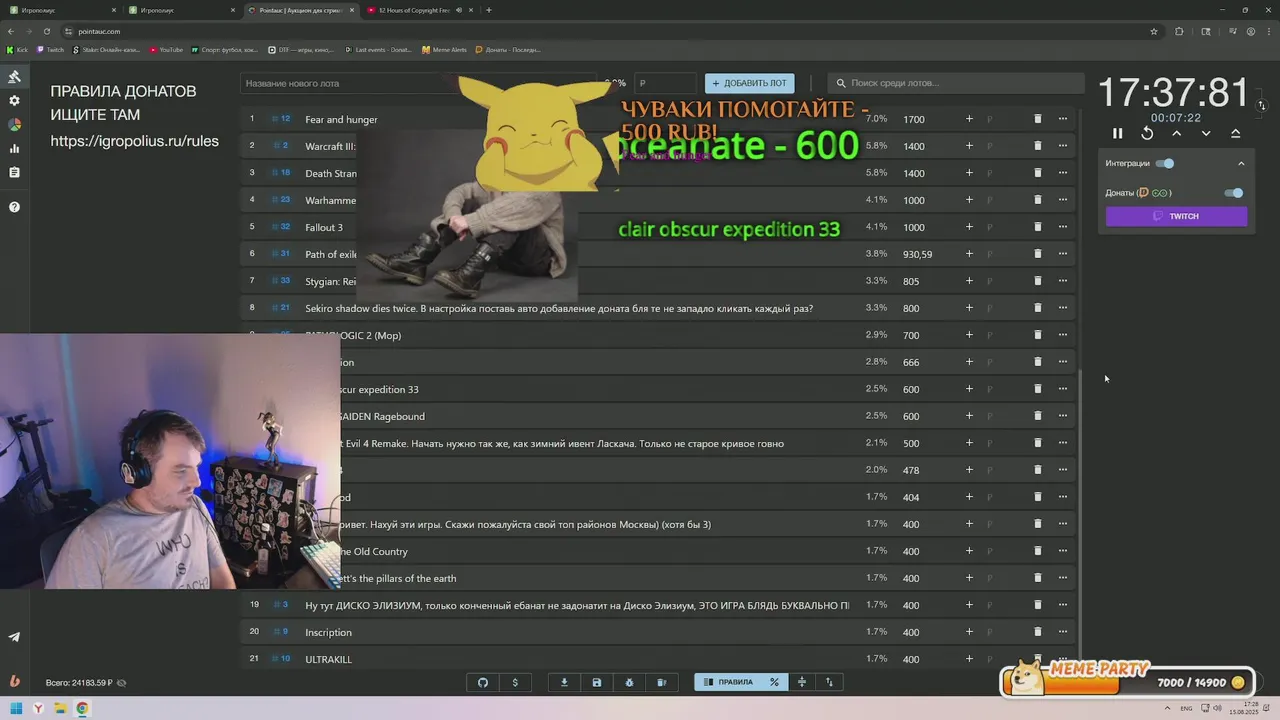This screenshot has width=1280, height=720.
Task: Switch to the first Игрополиус tab
Action: click(x=62, y=10)
